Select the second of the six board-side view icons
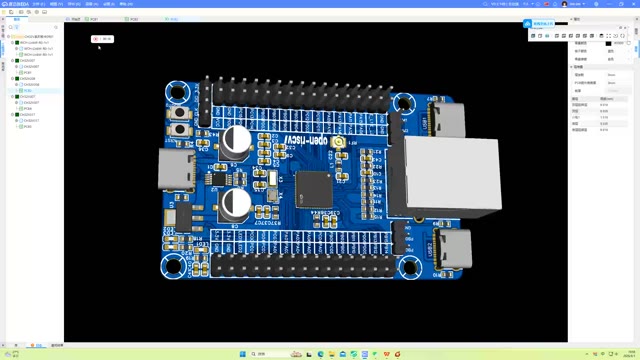Screen dimensions: 640x360 564,36
